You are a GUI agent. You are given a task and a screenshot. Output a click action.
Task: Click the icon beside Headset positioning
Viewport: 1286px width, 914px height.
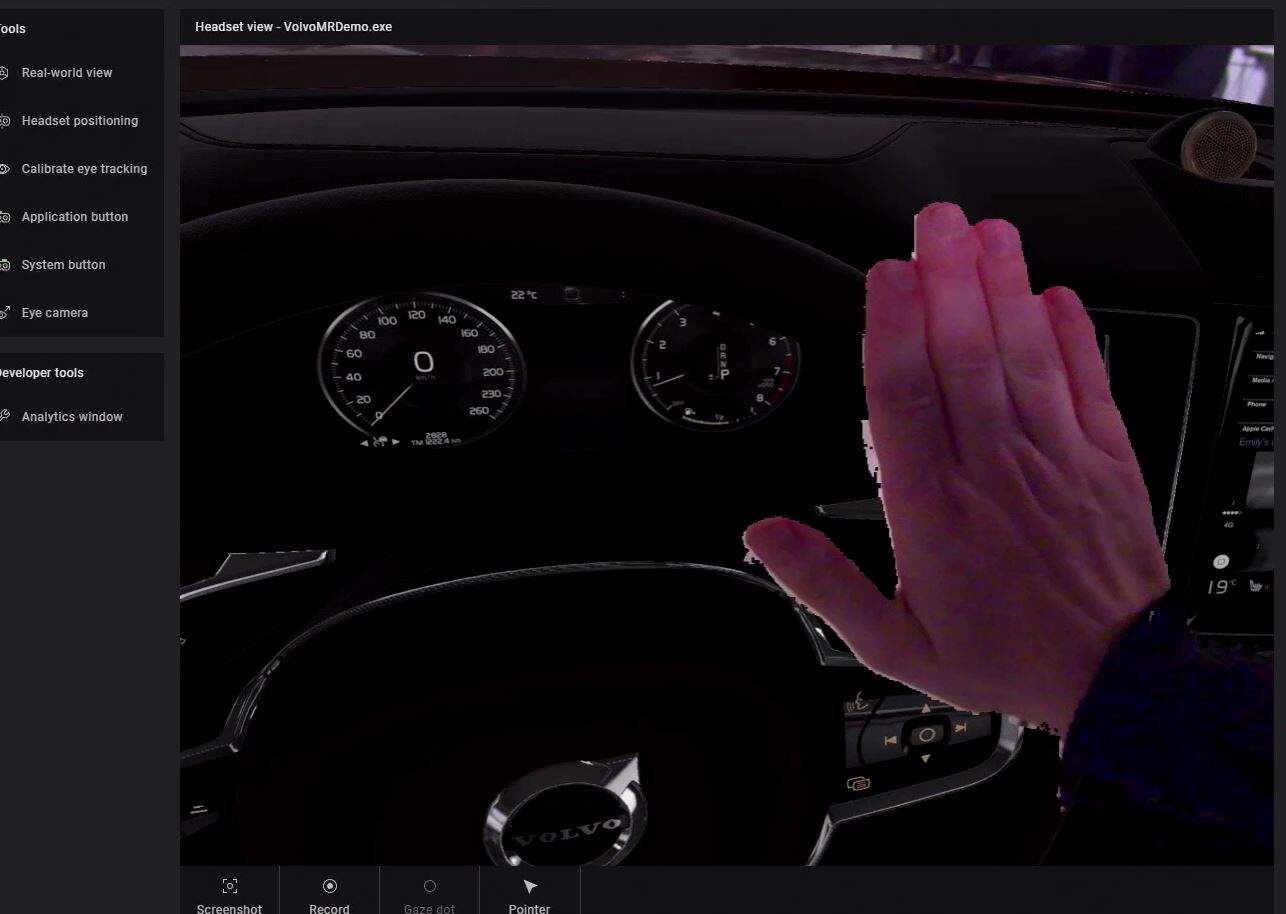click(4, 121)
